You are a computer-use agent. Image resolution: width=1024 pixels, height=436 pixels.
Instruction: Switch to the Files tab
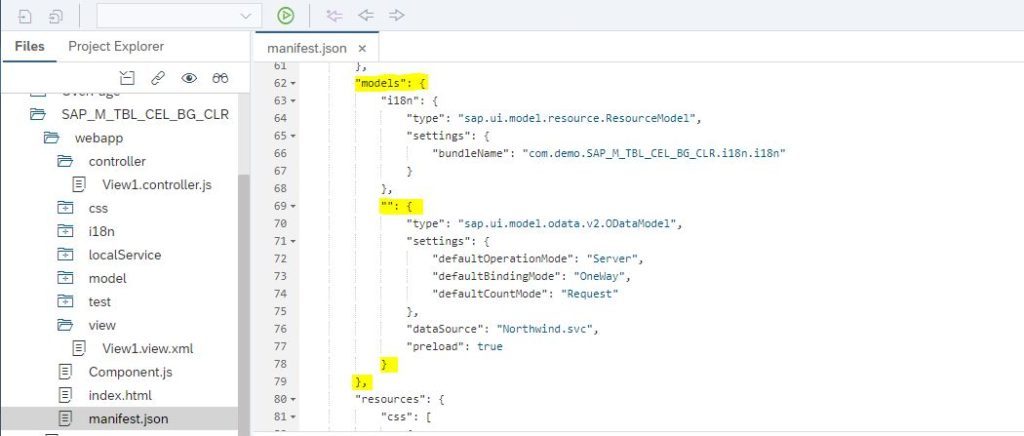[x=29, y=46]
